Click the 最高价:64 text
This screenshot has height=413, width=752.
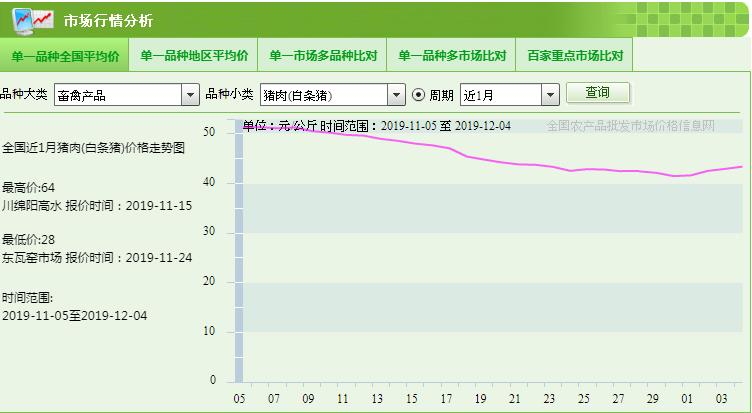point(28,187)
